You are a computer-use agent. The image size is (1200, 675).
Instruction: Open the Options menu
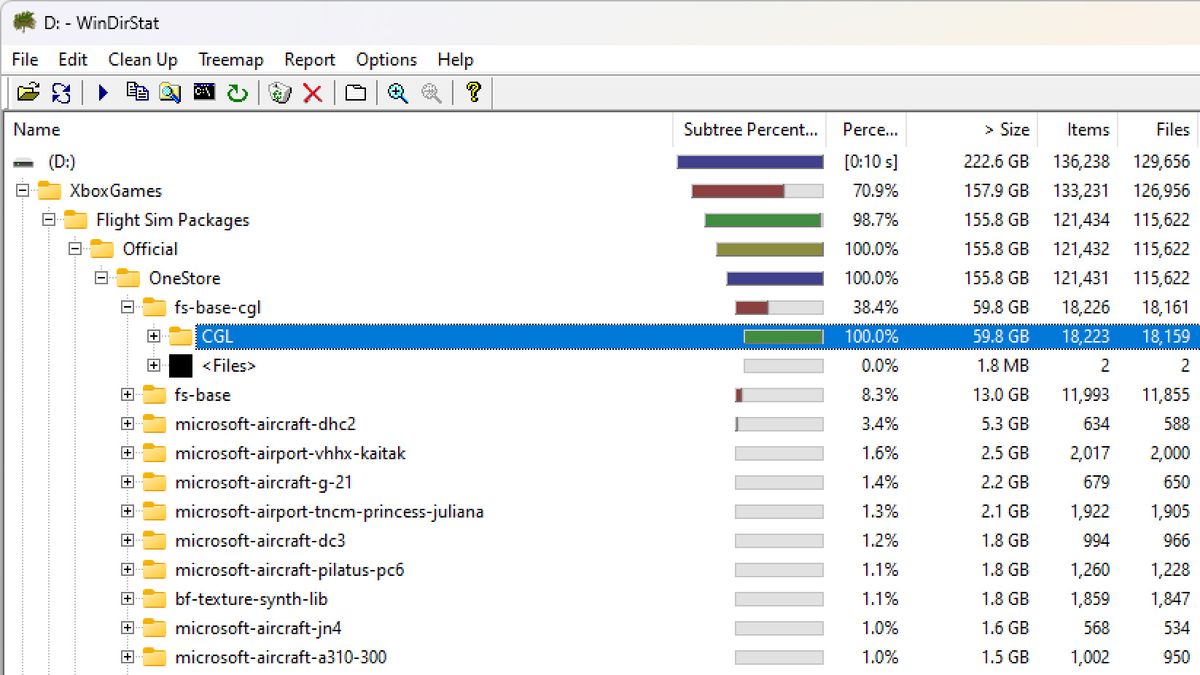pos(386,59)
